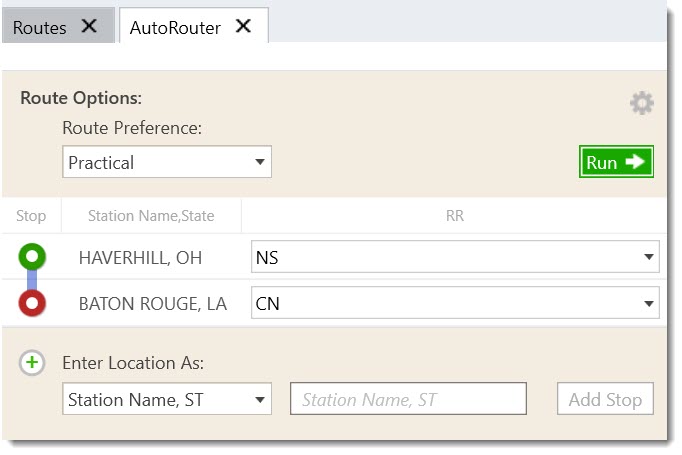Open the Route Preference dropdown showing Practical
This screenshot has width=682, height=455.
[x=167, y=162]
